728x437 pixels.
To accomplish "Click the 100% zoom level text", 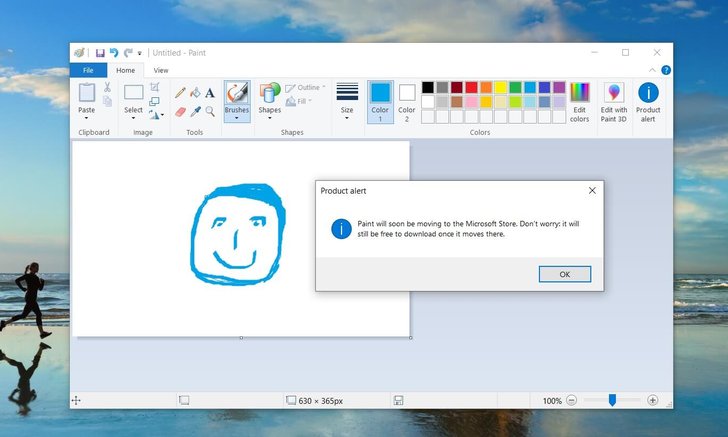I will tap(552, 401).
